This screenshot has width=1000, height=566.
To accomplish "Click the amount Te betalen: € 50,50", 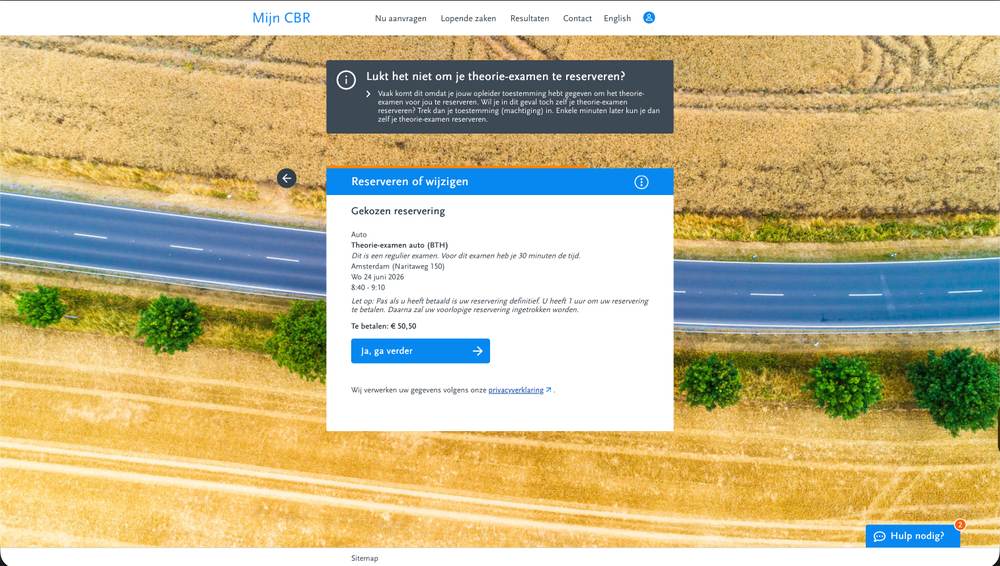I will [383, 326].
